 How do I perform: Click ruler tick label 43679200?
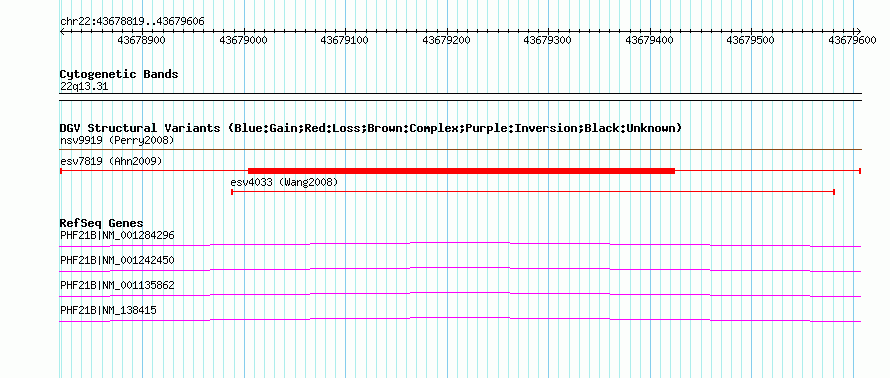click(x=446, y=41)
